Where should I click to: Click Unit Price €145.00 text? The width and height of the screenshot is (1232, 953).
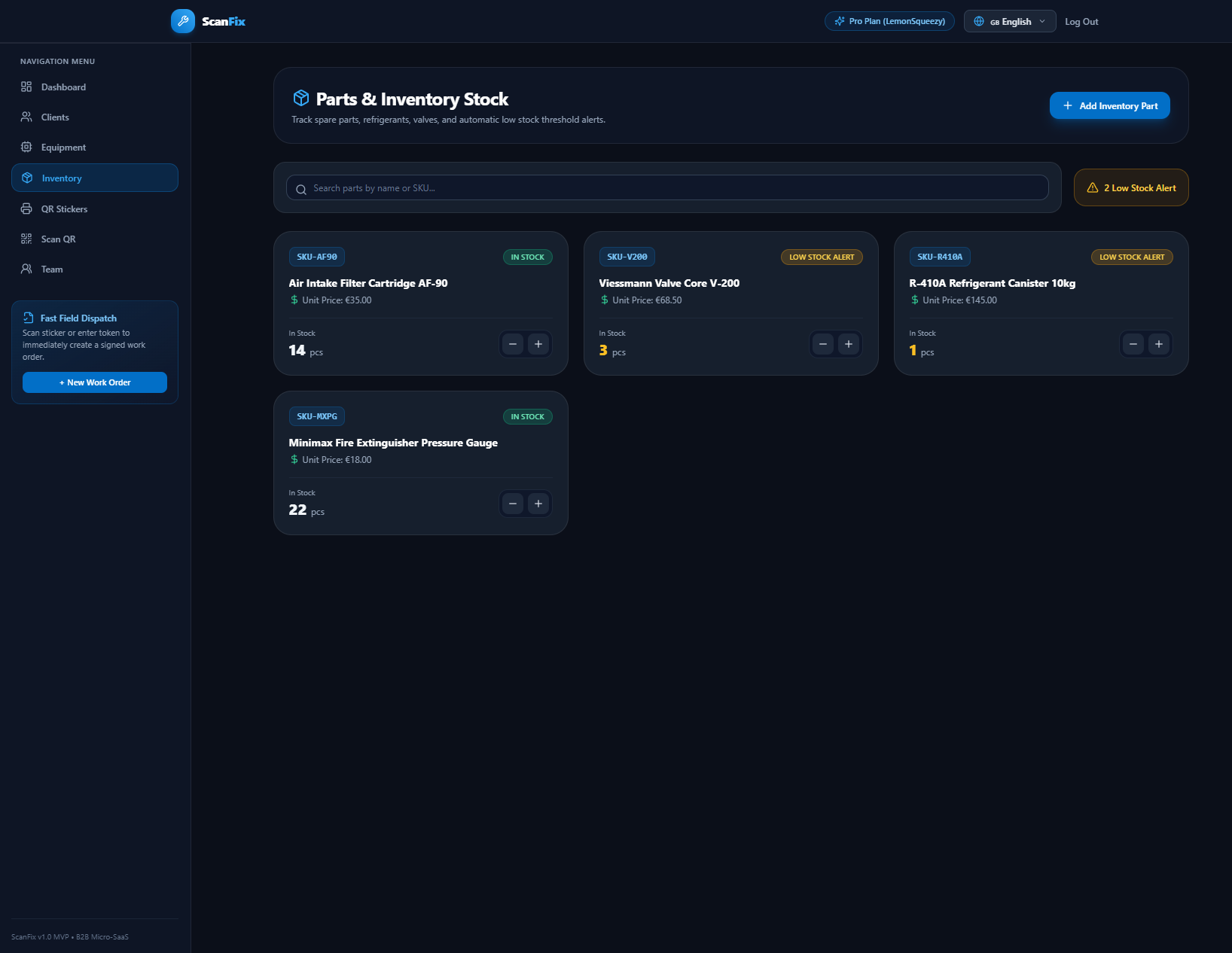959,300
